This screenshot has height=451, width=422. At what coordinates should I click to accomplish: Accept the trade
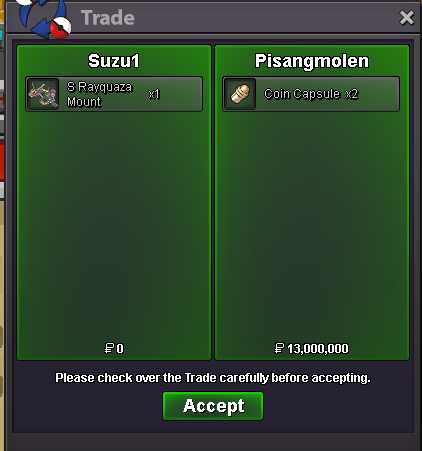coord(213,406)
